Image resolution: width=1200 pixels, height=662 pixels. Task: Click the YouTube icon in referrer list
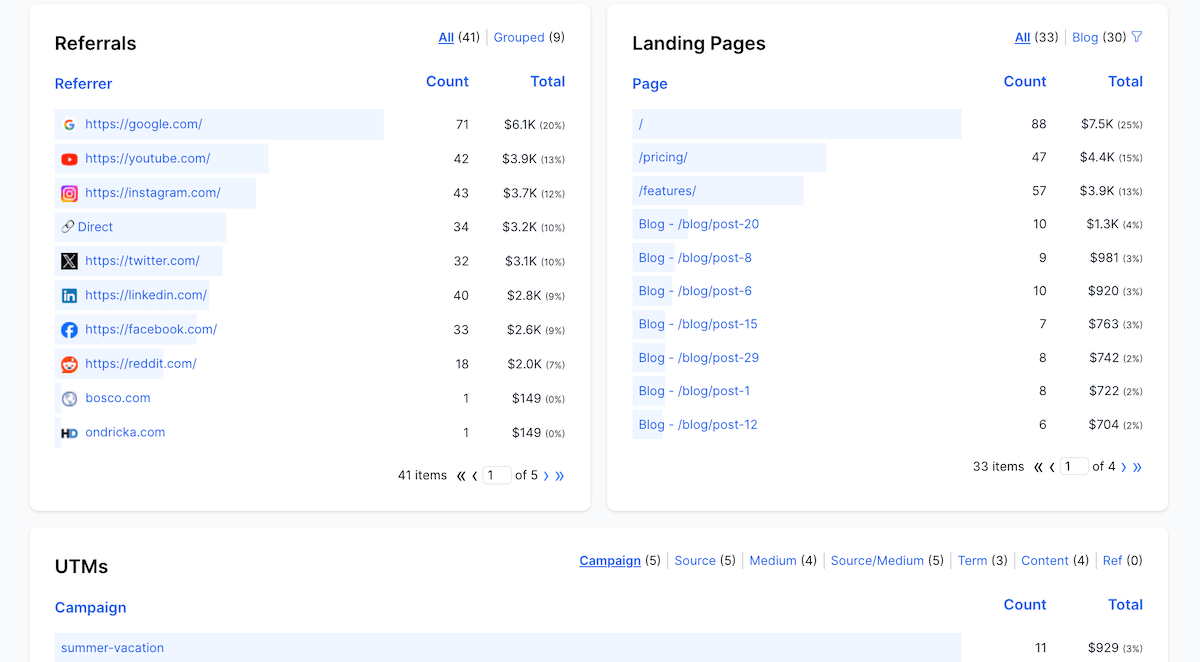pos(69,159)
